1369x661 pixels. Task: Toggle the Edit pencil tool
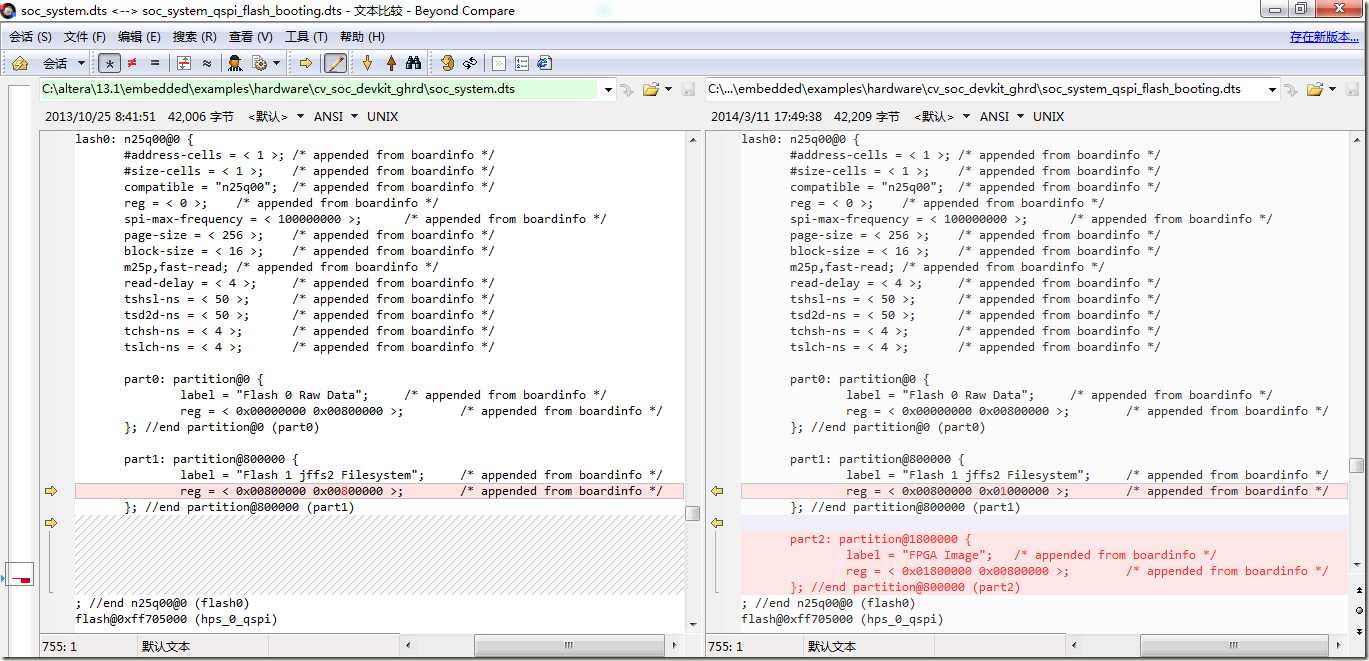[336, 63]
